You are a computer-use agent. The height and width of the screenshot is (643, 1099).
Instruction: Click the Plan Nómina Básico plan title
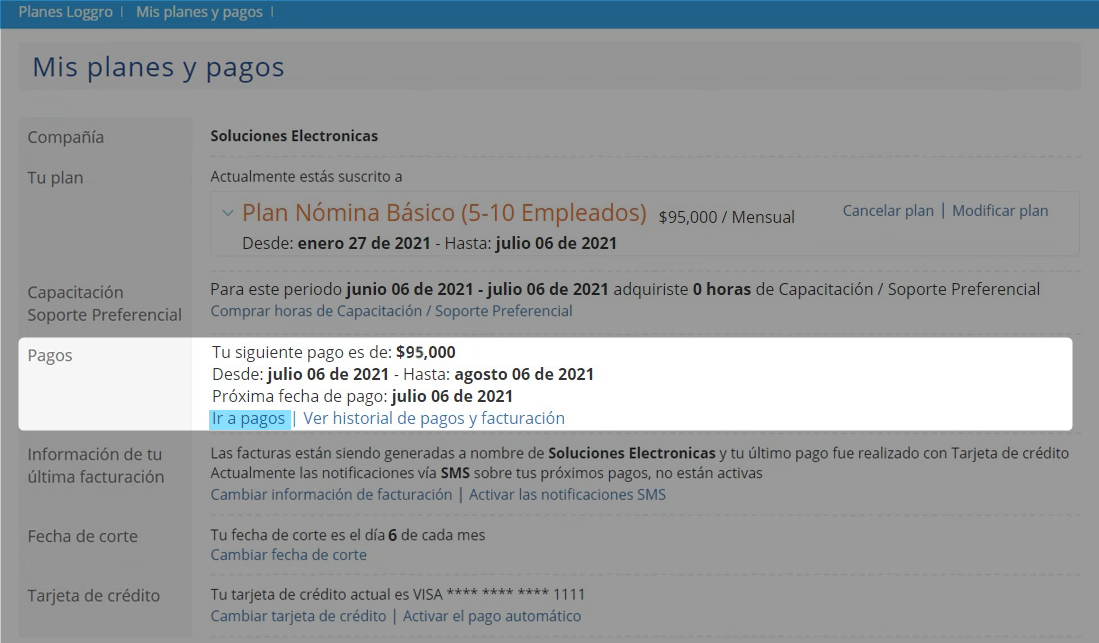(x=444, y=213)
